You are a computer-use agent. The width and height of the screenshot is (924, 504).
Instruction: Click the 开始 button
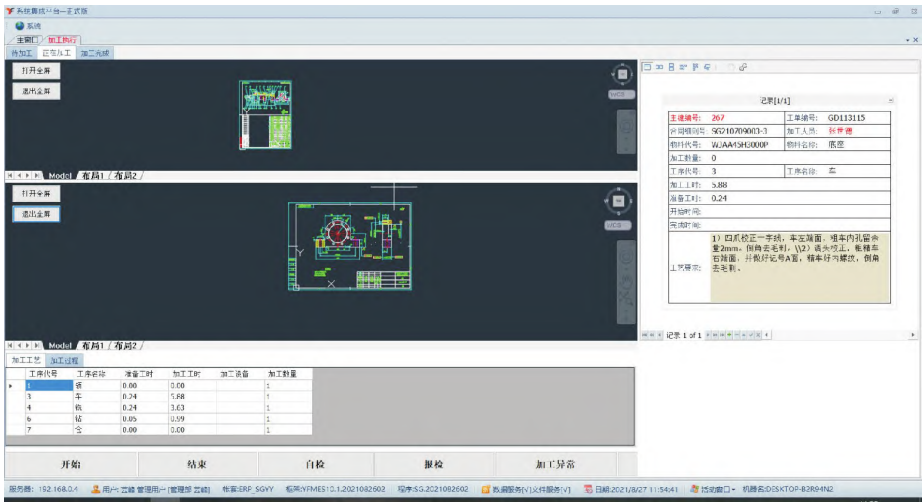click(x=70, y=464)
